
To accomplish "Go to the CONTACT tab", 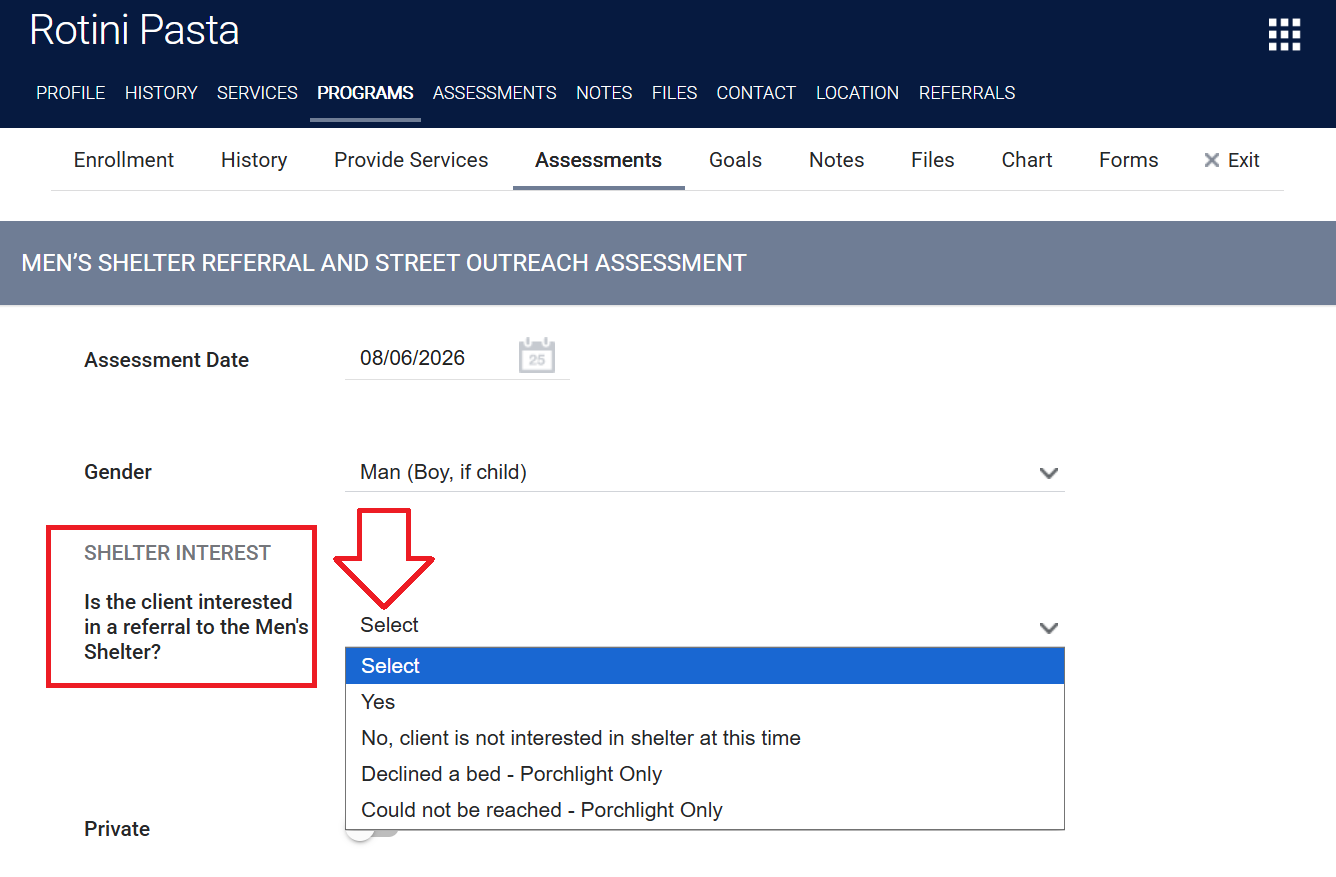I will [x=756, y=93].
